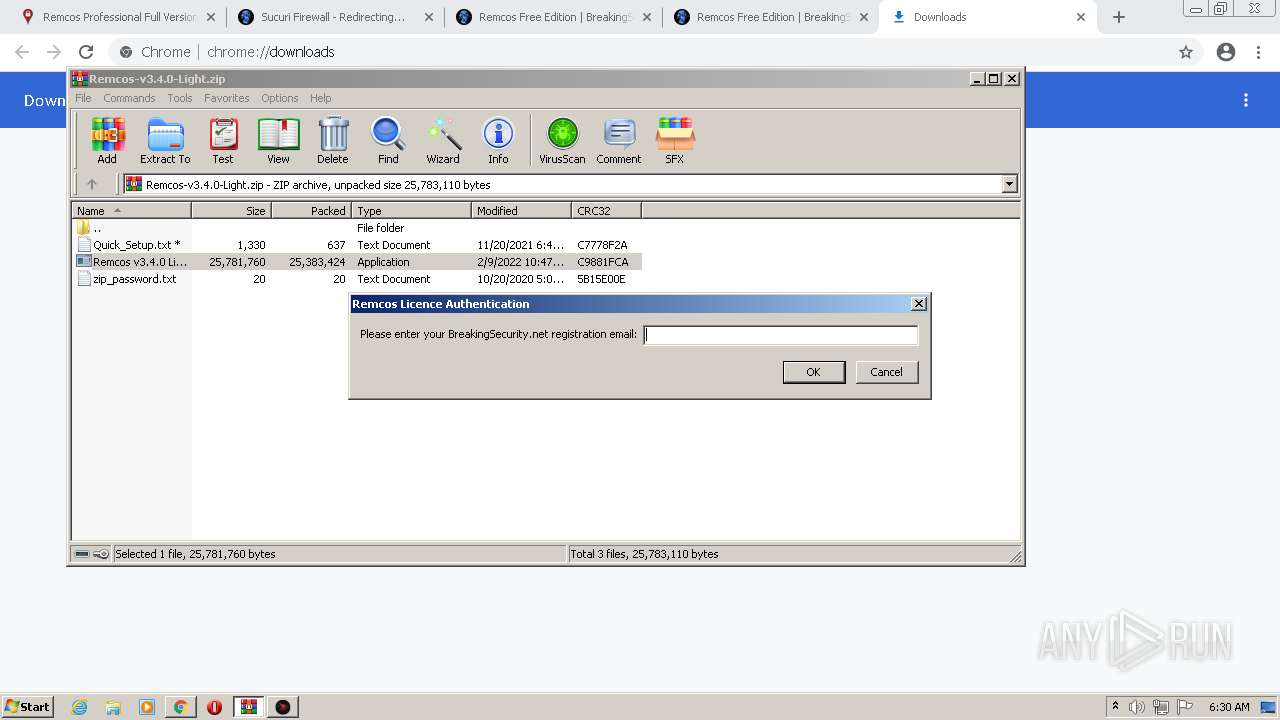The image size is (1280, 720).
Task: Expand the archive path dropdown
Action: (1009, 184)
